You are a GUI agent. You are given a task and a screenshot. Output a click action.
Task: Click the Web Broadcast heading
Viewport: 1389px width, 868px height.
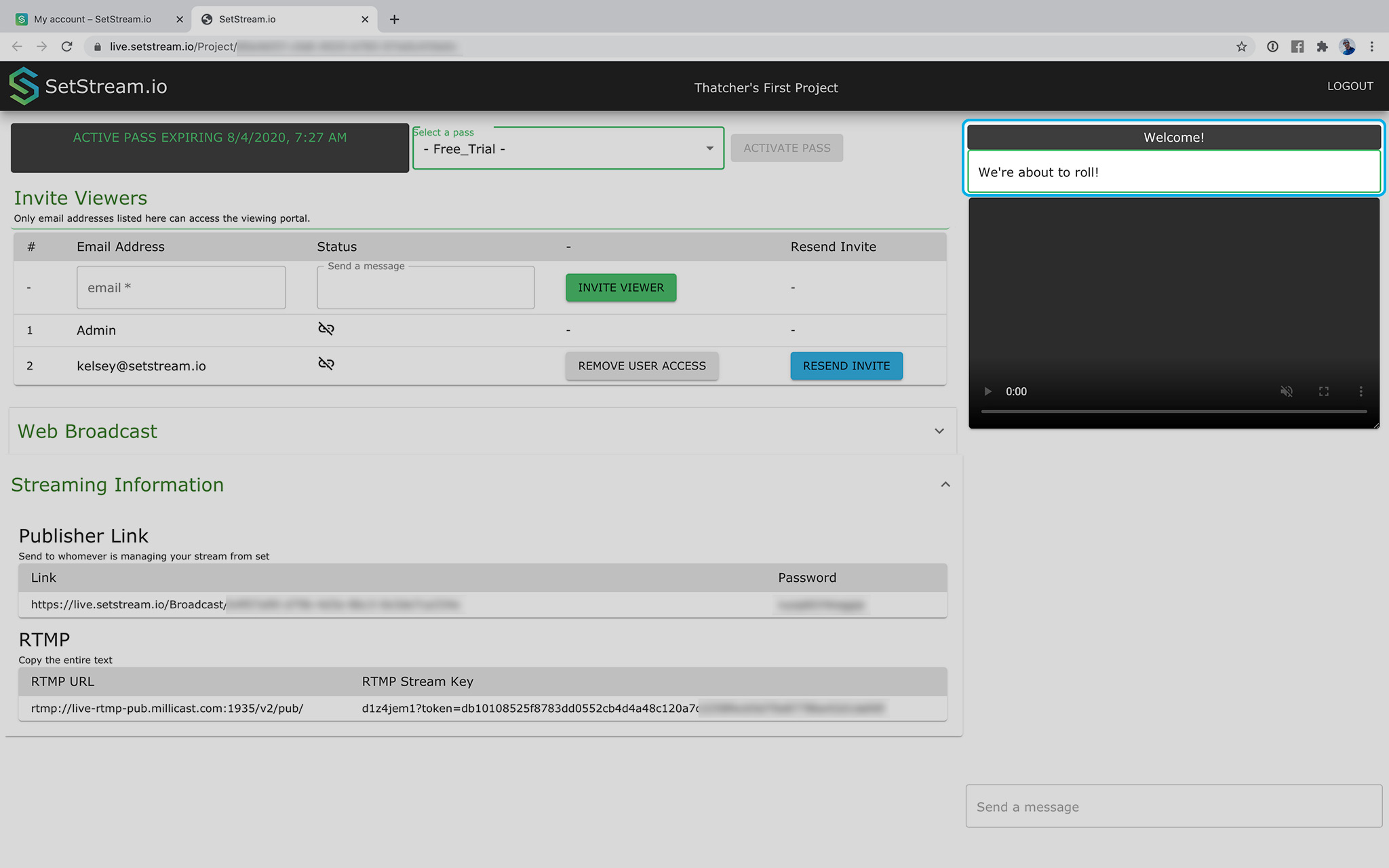point(87,431)
